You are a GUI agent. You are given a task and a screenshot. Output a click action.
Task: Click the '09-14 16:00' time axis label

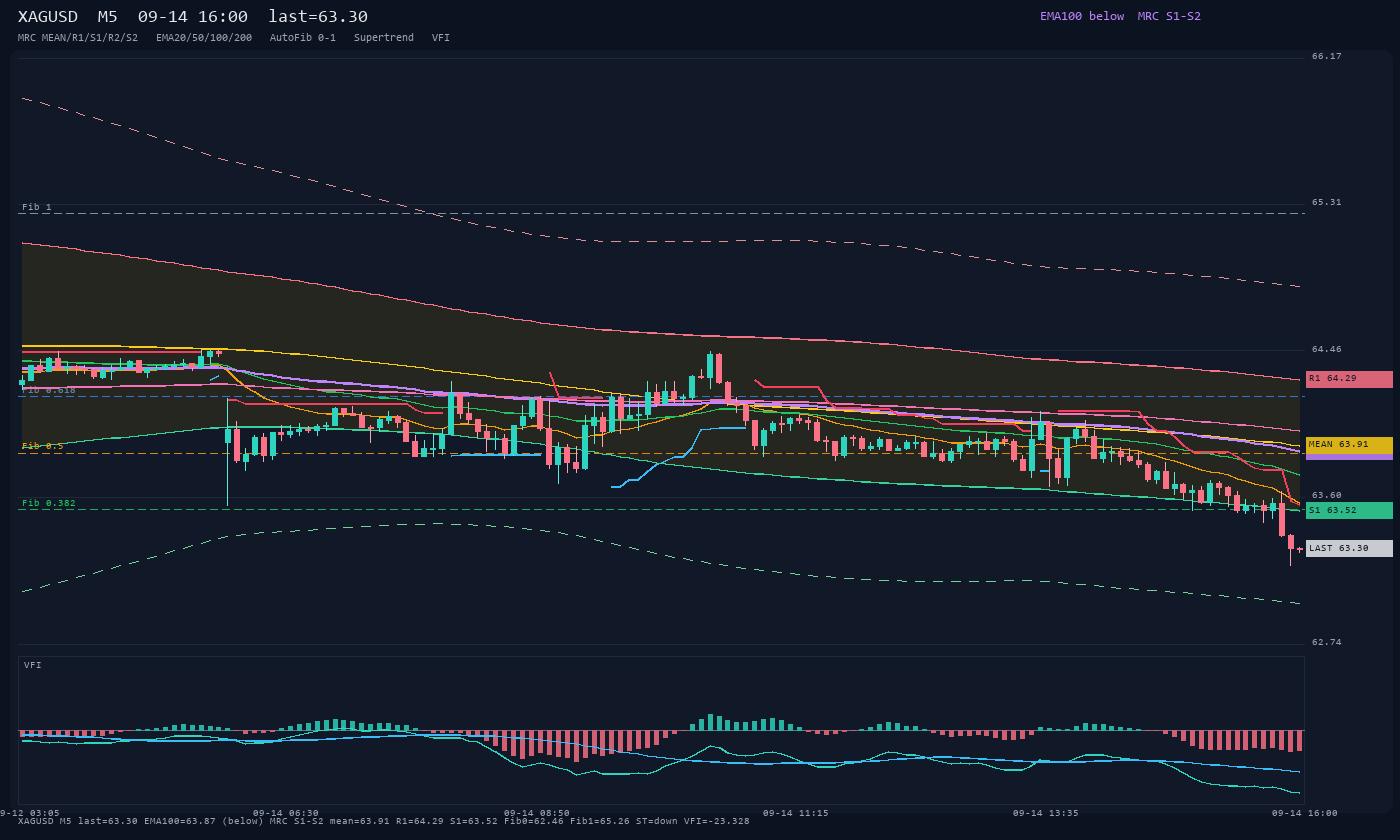click(x=1305, y=813)
